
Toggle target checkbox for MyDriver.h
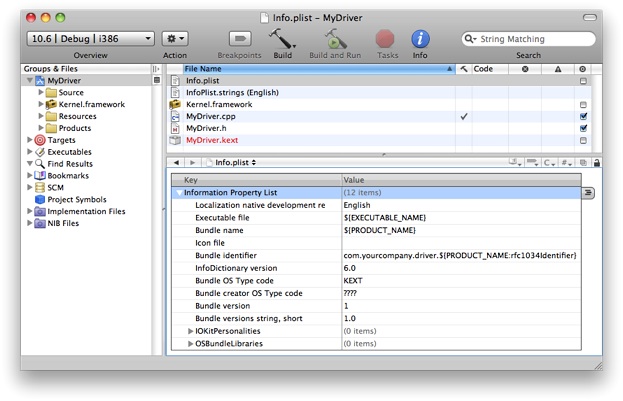(x=583, y=128)
